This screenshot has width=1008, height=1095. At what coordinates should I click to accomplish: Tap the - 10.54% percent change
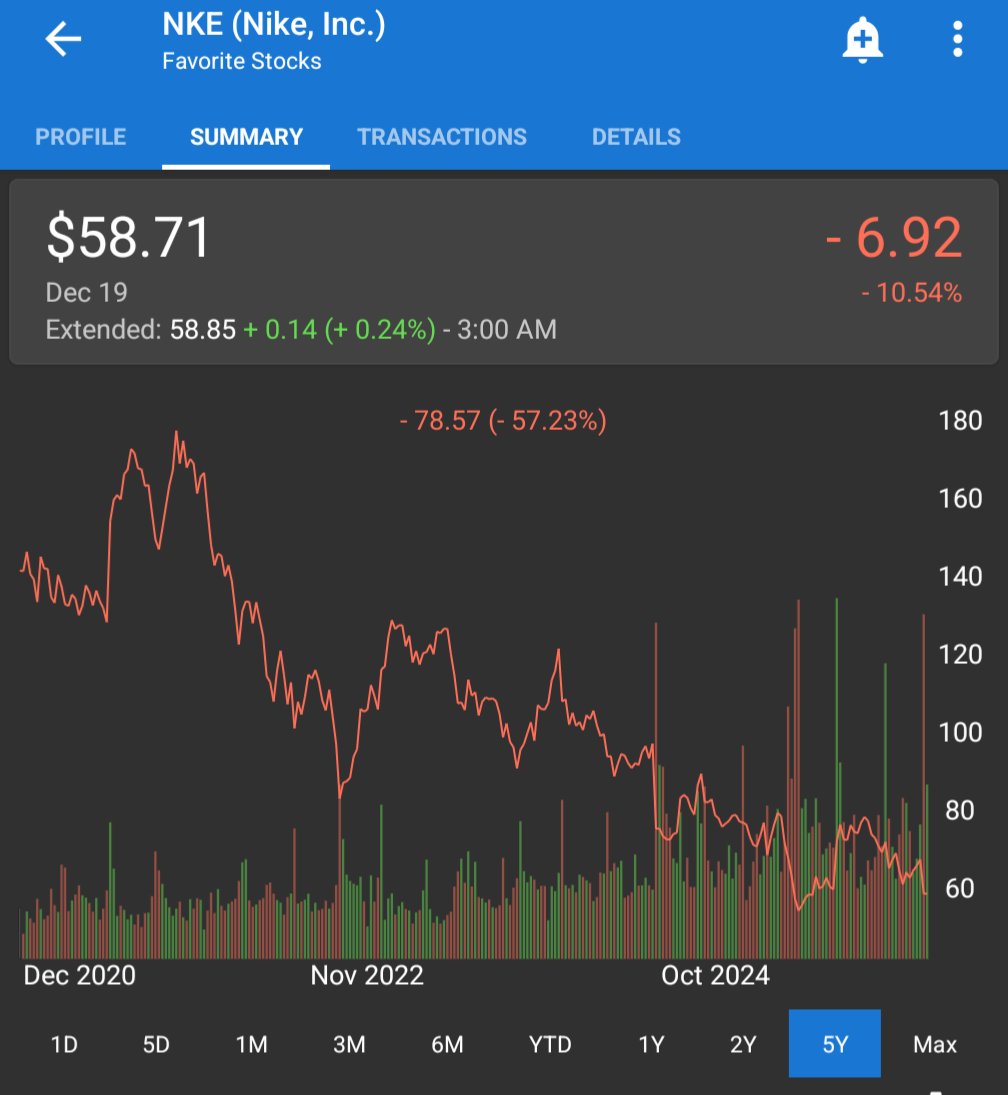(912, 293)
